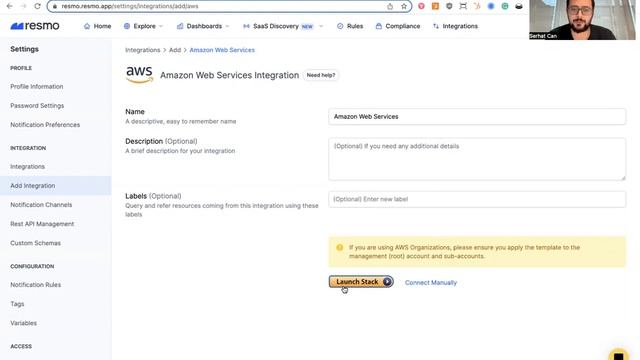
Task: Open the chat widget at bottom right
Action: tap(619, 355)
